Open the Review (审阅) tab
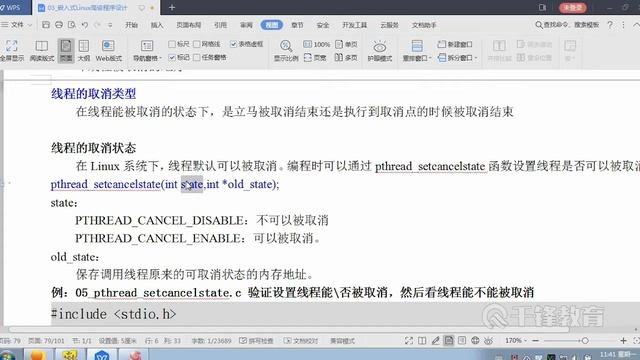Viewport: 640px width, 360px height. tap(246, 25)
